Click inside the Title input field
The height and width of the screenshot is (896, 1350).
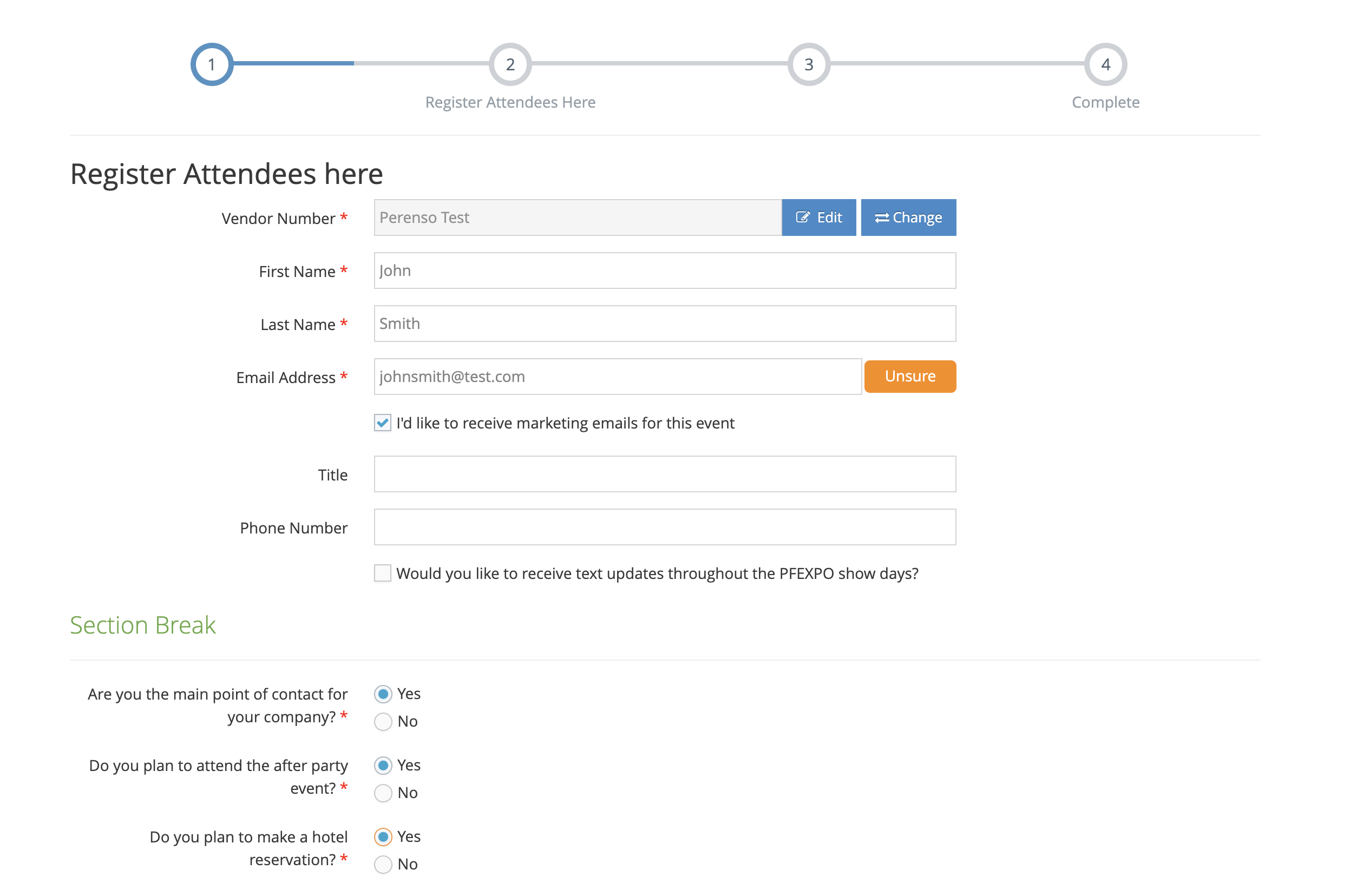click(x=664, y=474)
